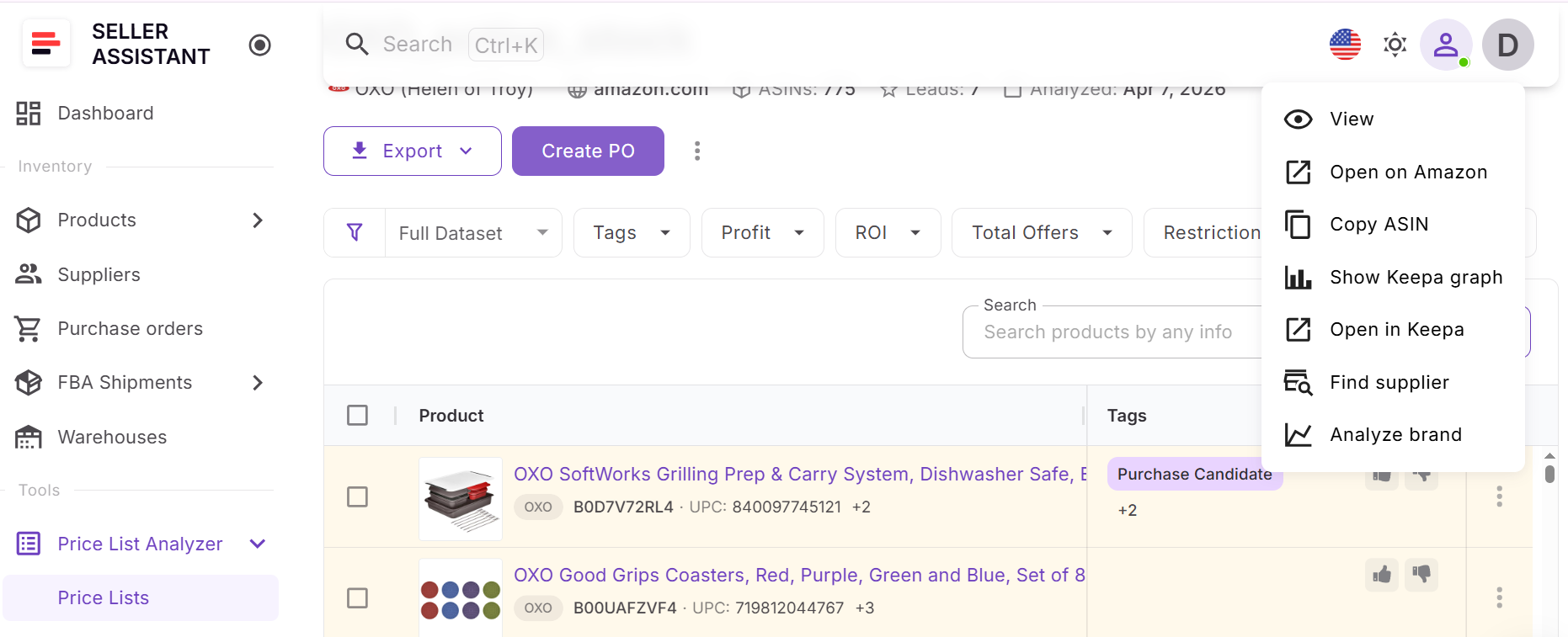Screen dimensions: 1568x637
Task: Select Show Keepa graph
Action: 1393,278
